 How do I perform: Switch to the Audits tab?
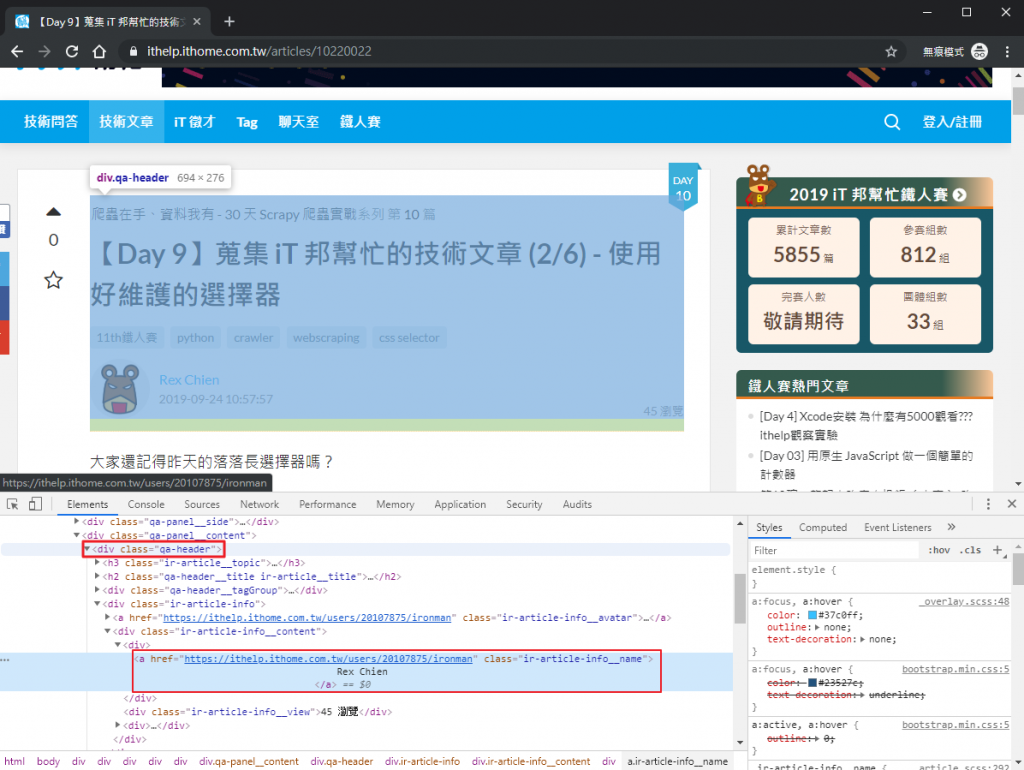point(577,504)
